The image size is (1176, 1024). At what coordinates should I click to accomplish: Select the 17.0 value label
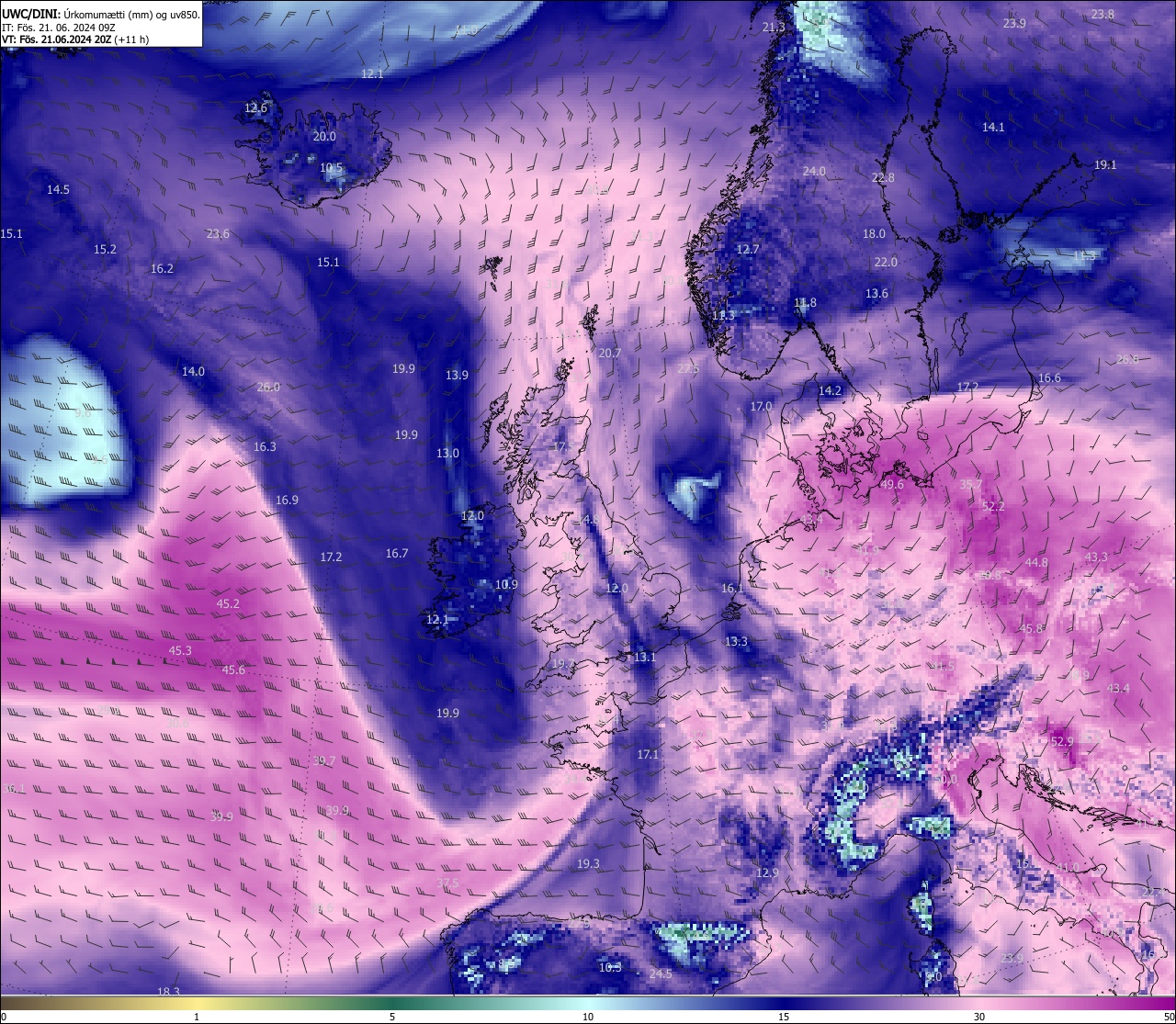coord(761,407)
